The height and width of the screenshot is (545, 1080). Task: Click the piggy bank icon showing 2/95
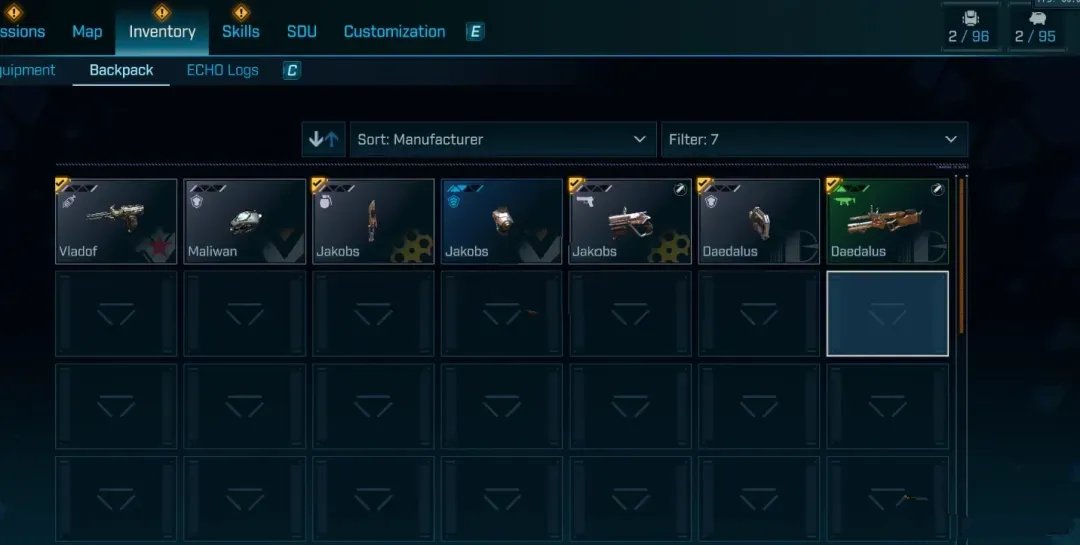pyautogui.click(x=1036, y=19)
